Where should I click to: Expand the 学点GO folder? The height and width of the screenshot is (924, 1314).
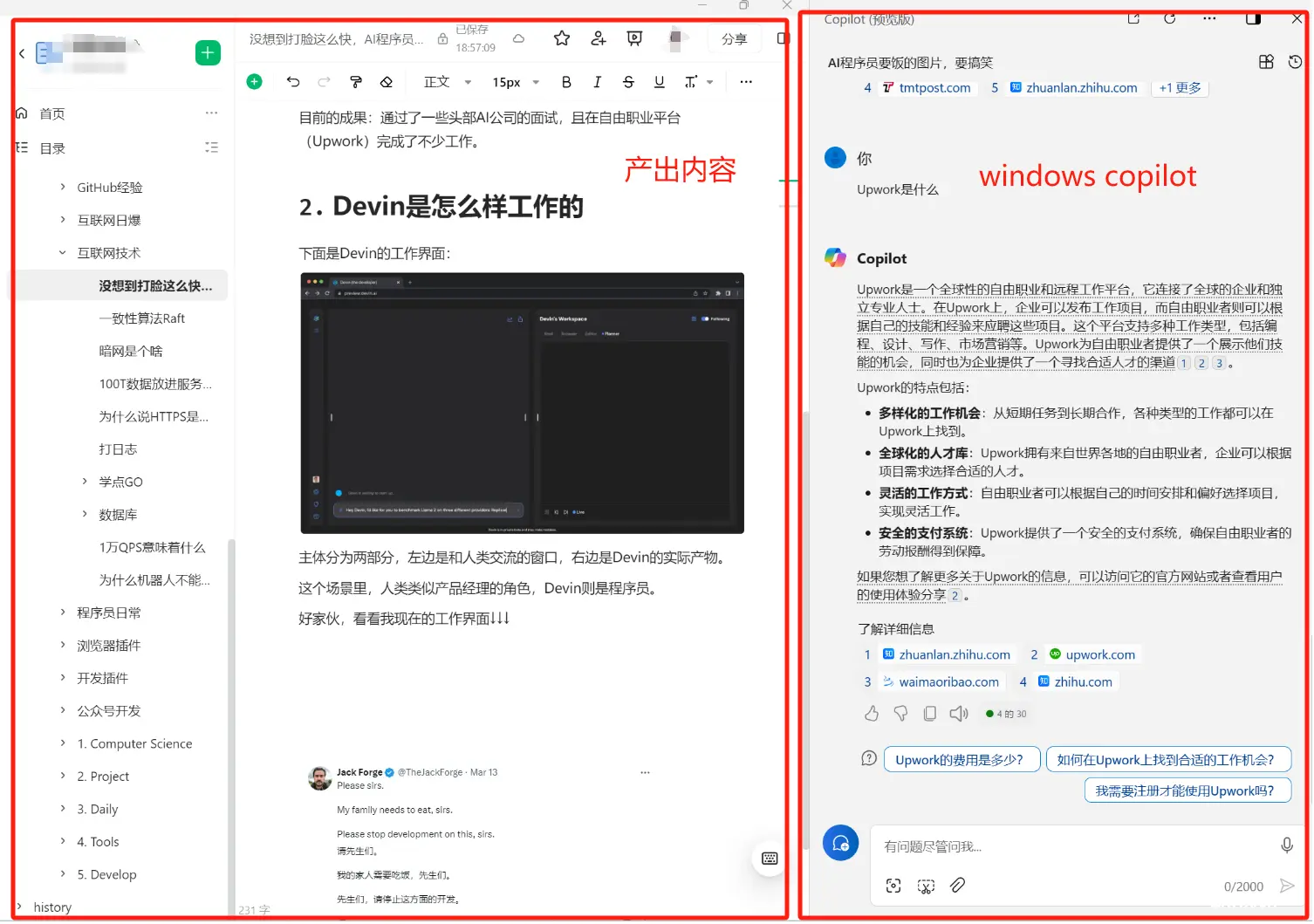click(85, 482)
